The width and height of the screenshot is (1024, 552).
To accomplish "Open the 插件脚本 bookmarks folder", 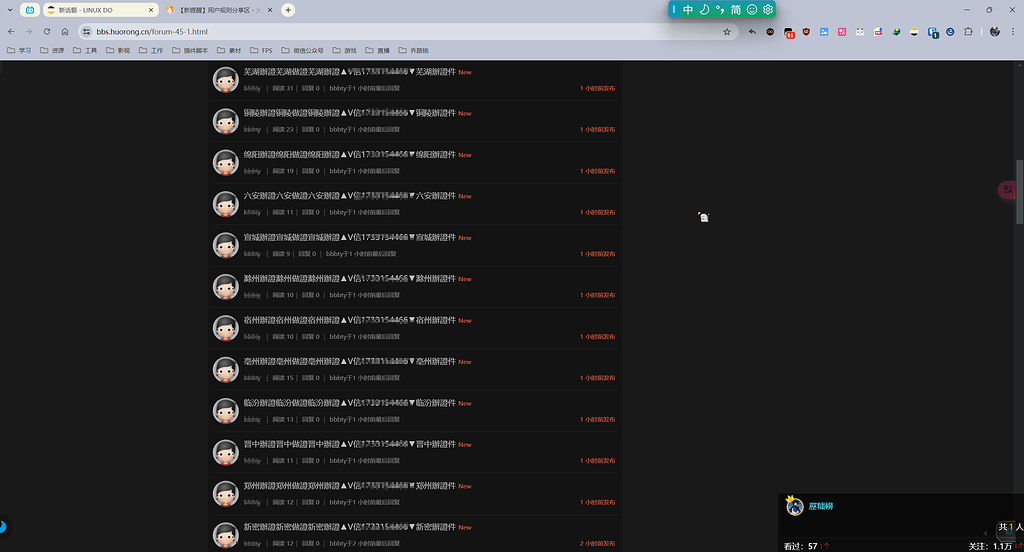I will coord(190,50).
